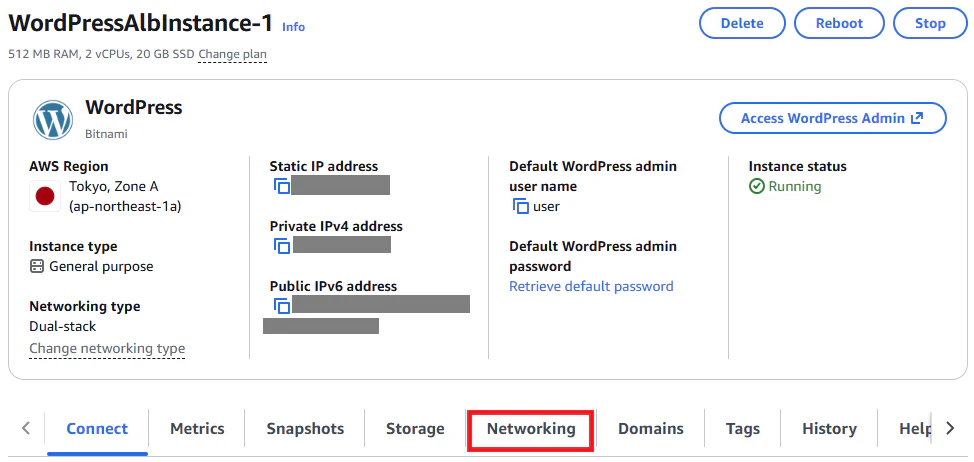
Task: Click the 'General purpose' text
Action: tap(101, 266)
